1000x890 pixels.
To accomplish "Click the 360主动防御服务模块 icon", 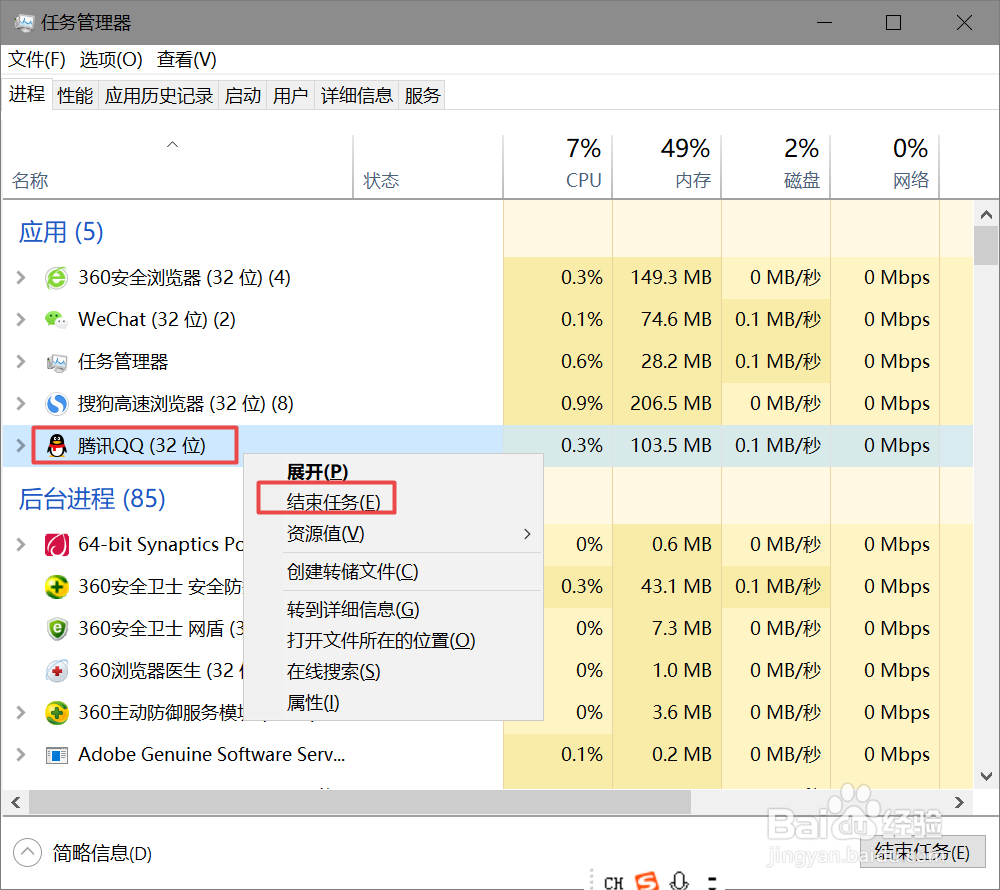I will click(56, 713).
